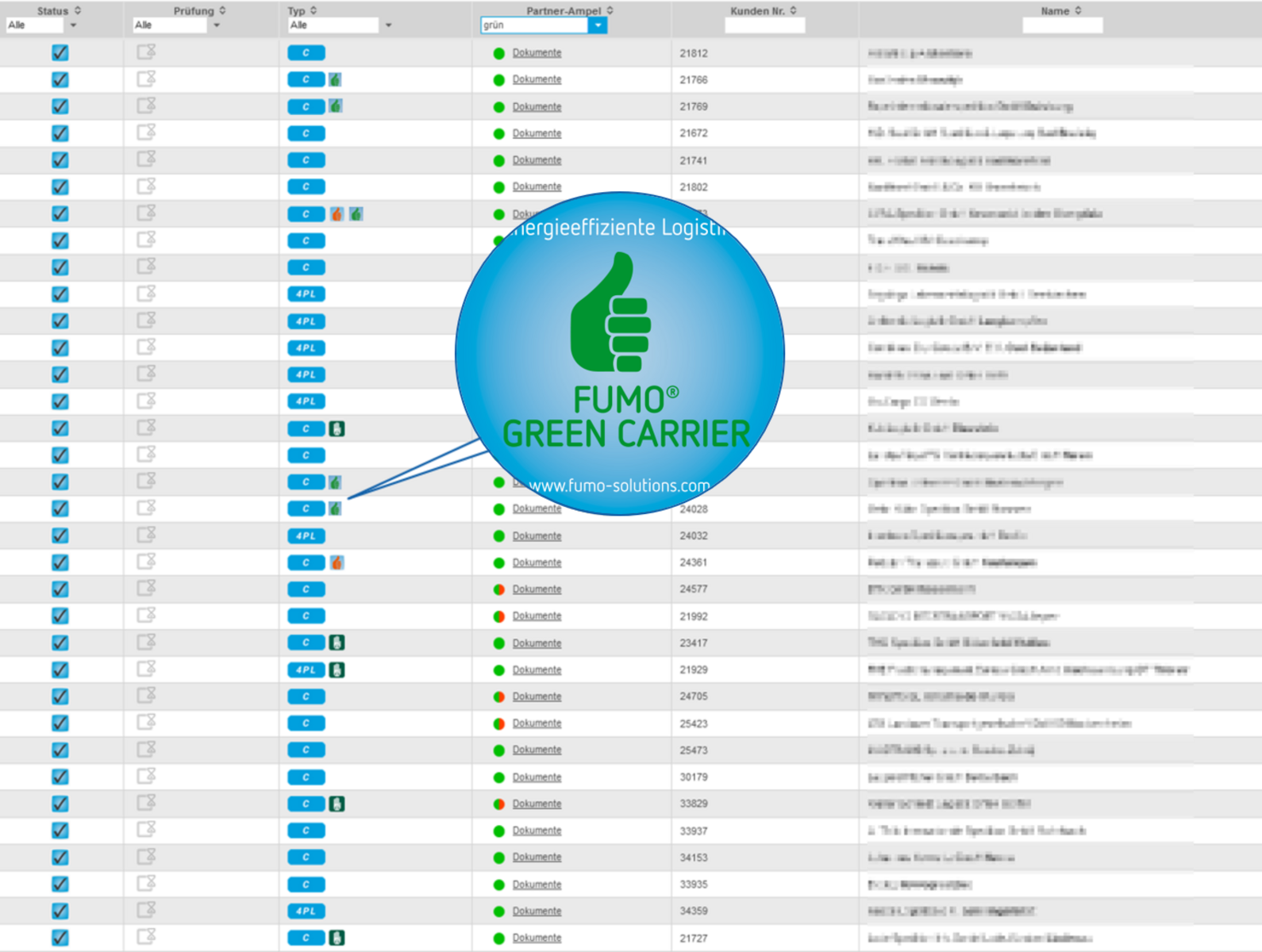Click the 4PL type badge for customer 24032
This screenshot has height=952, width=1262.
click(x=306, y=535)
